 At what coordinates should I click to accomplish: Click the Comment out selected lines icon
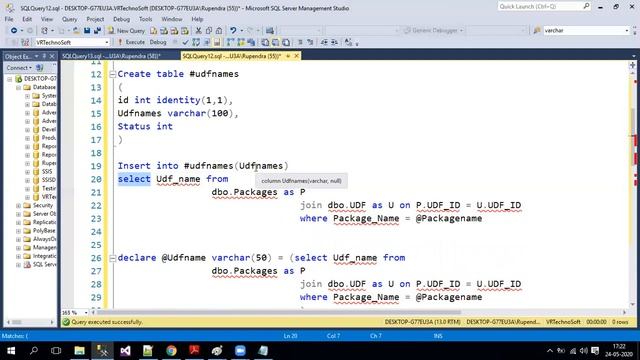[300, 42]
